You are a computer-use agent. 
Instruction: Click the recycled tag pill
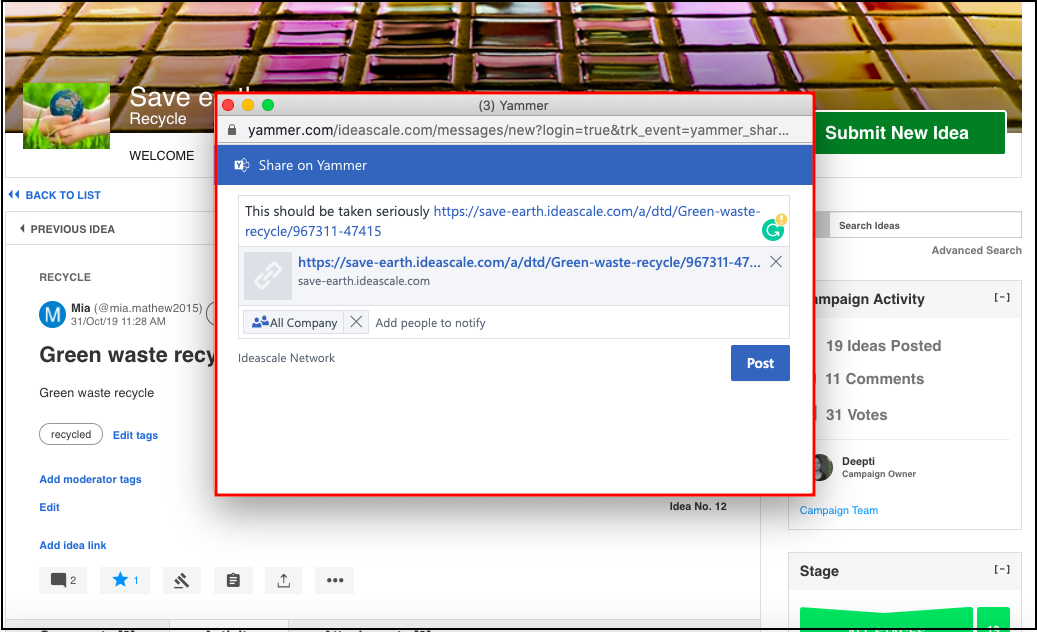tap(71, 434)
